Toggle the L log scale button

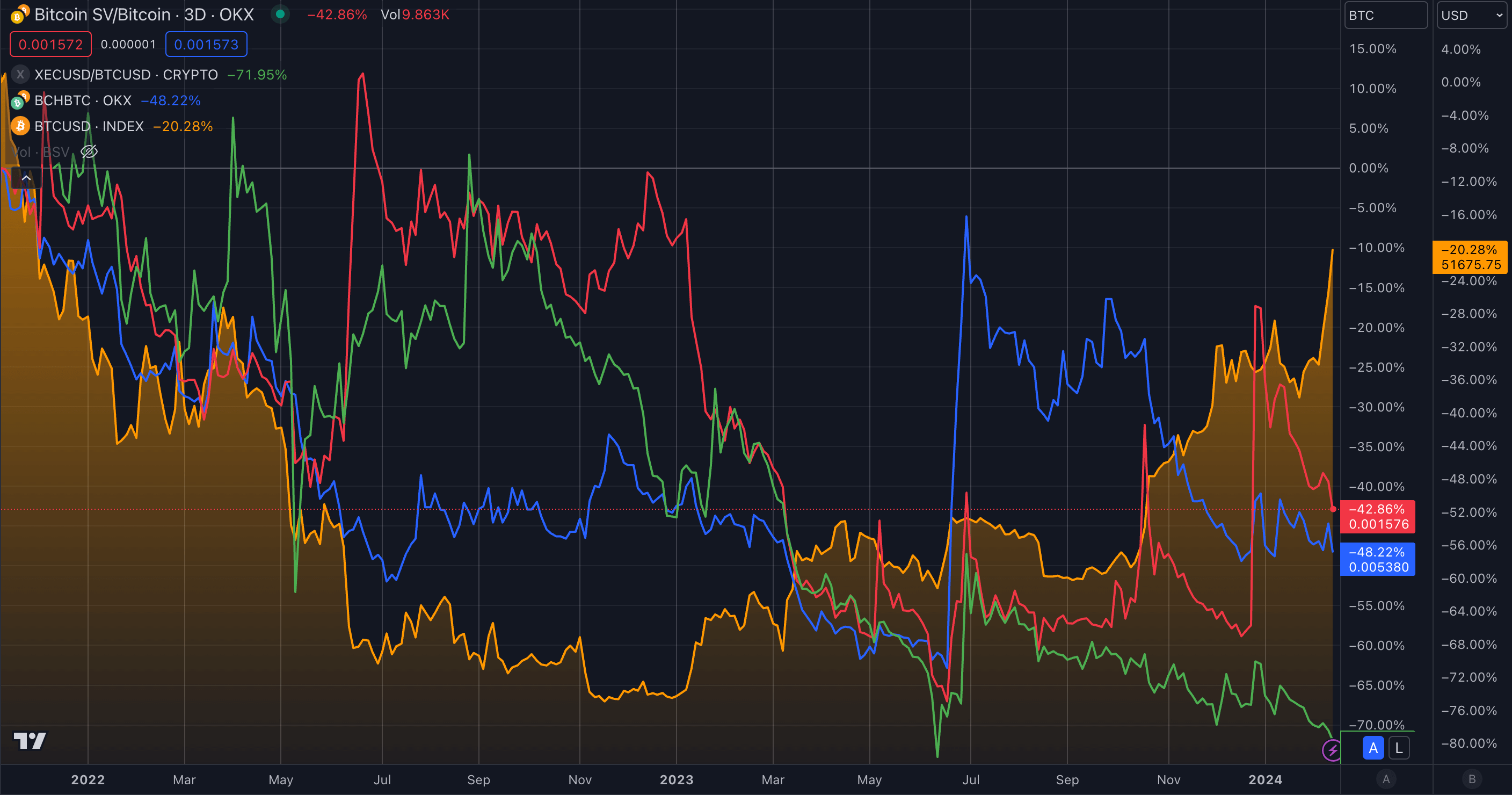(x=1399, y=748)
